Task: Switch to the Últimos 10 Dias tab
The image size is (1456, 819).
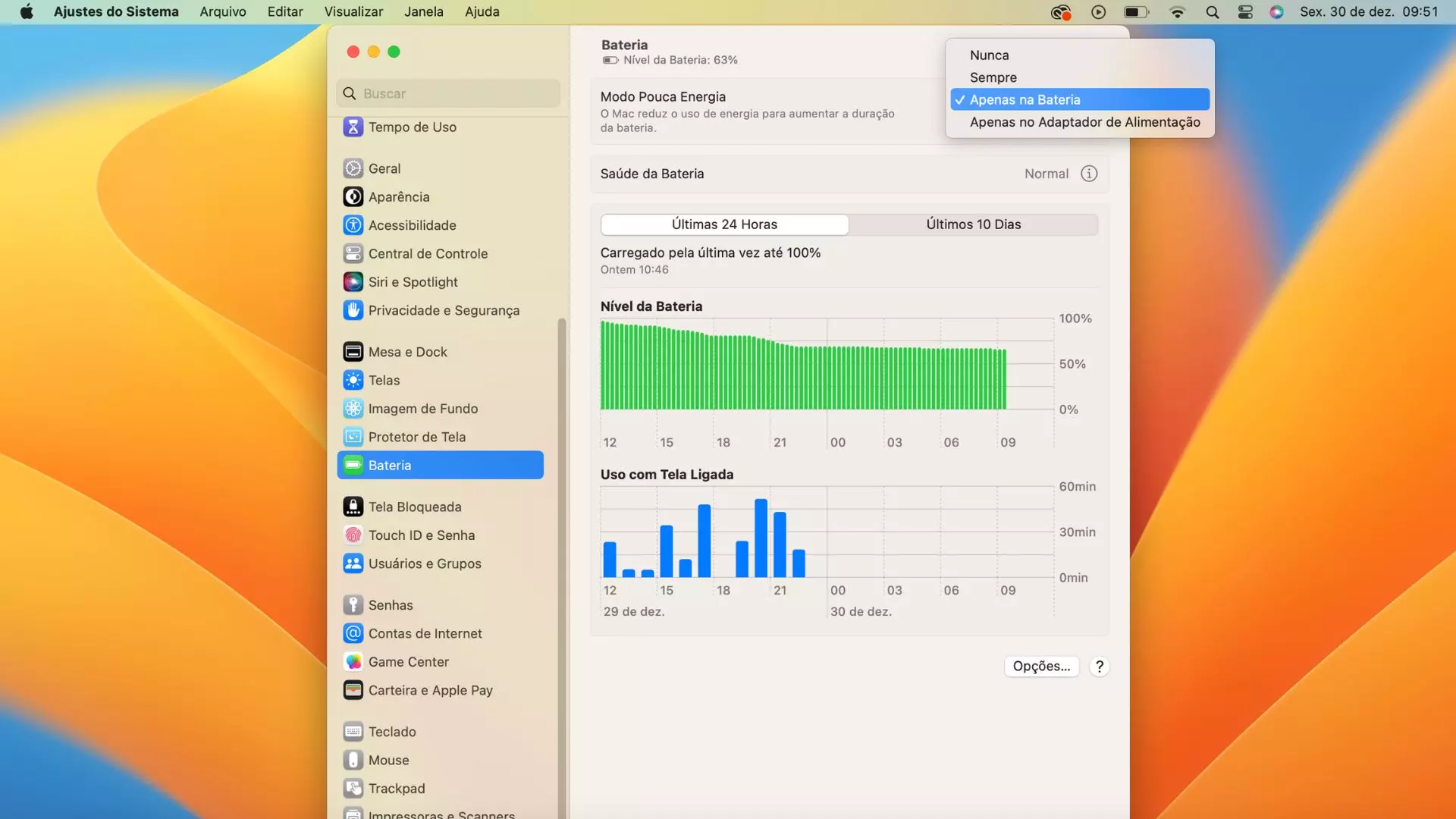Action: click(x=973, y=224)
